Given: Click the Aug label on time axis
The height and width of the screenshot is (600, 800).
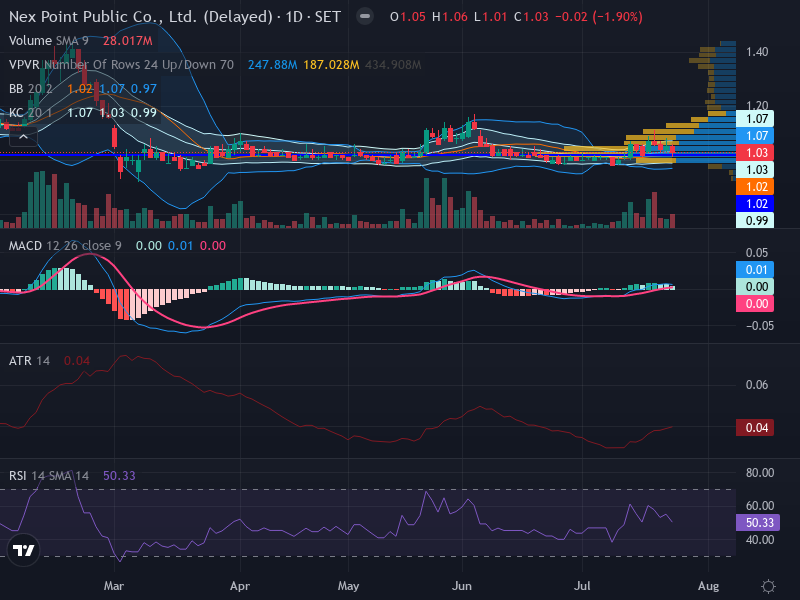Looking at the screenshot, I should click(708, 586).
